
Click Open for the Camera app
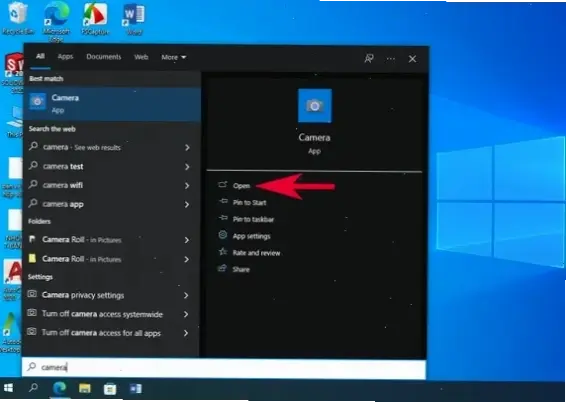241,185
